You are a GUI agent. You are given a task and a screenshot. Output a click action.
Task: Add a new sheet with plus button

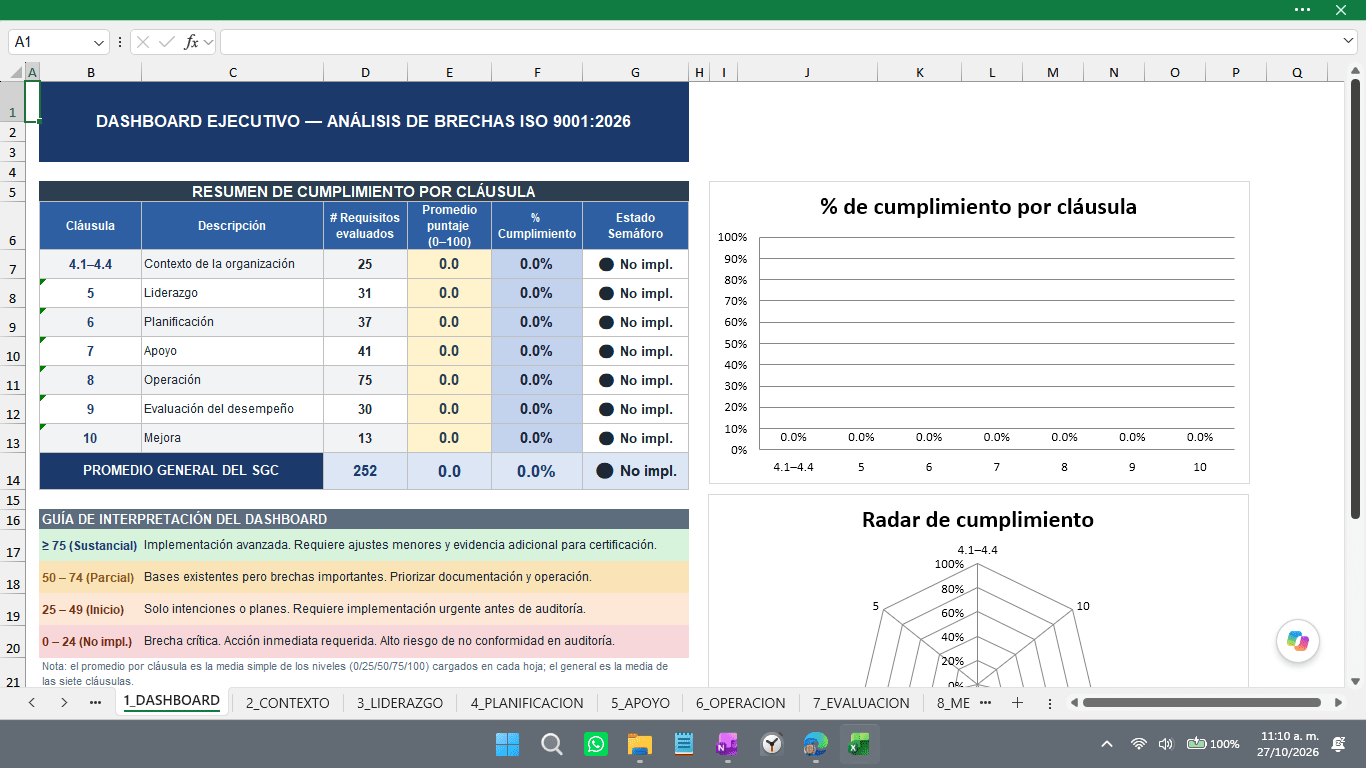[1017, 703]
